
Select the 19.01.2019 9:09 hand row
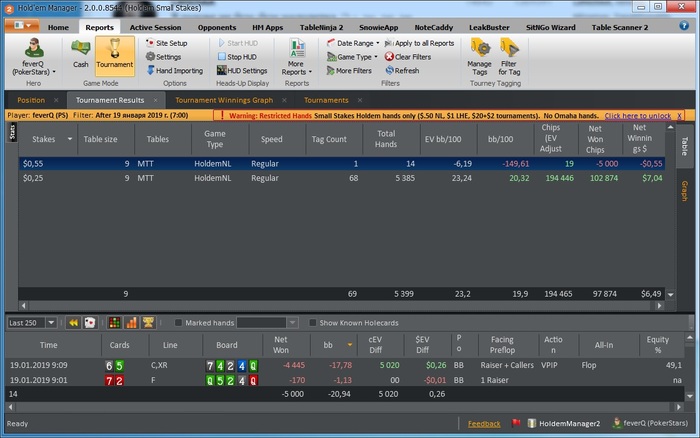point(345,365)
